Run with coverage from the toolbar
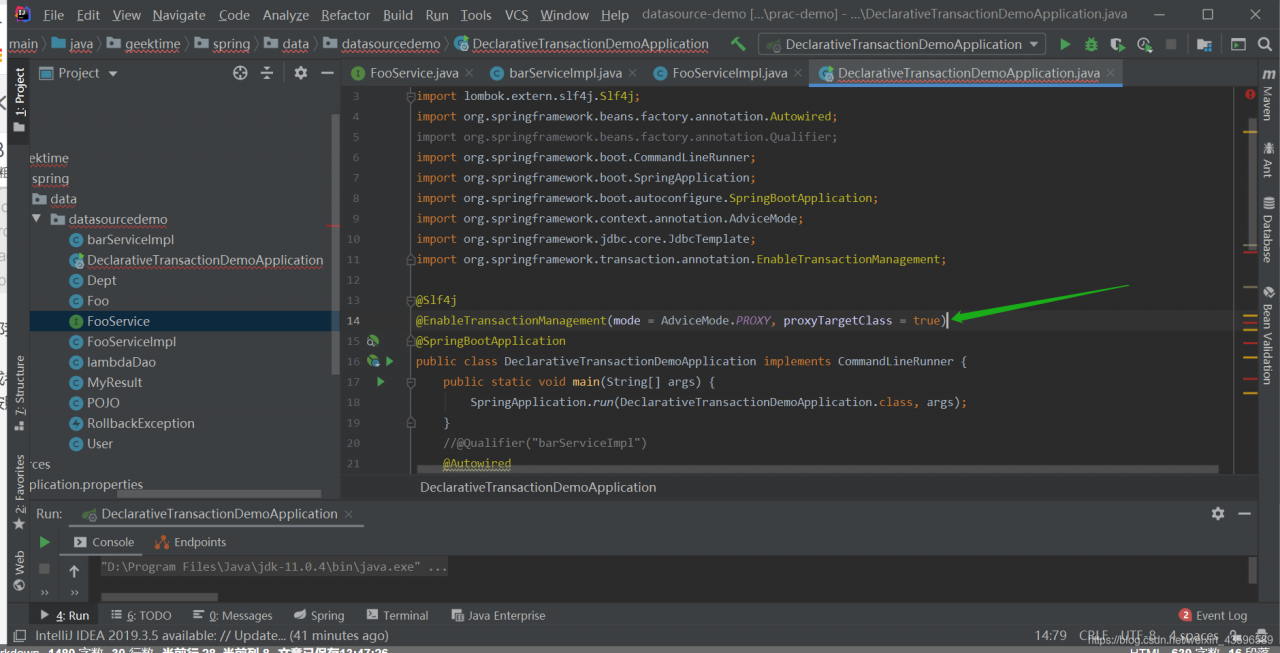The height and width of the screenshot is (653, 1280). point(1117,44)
